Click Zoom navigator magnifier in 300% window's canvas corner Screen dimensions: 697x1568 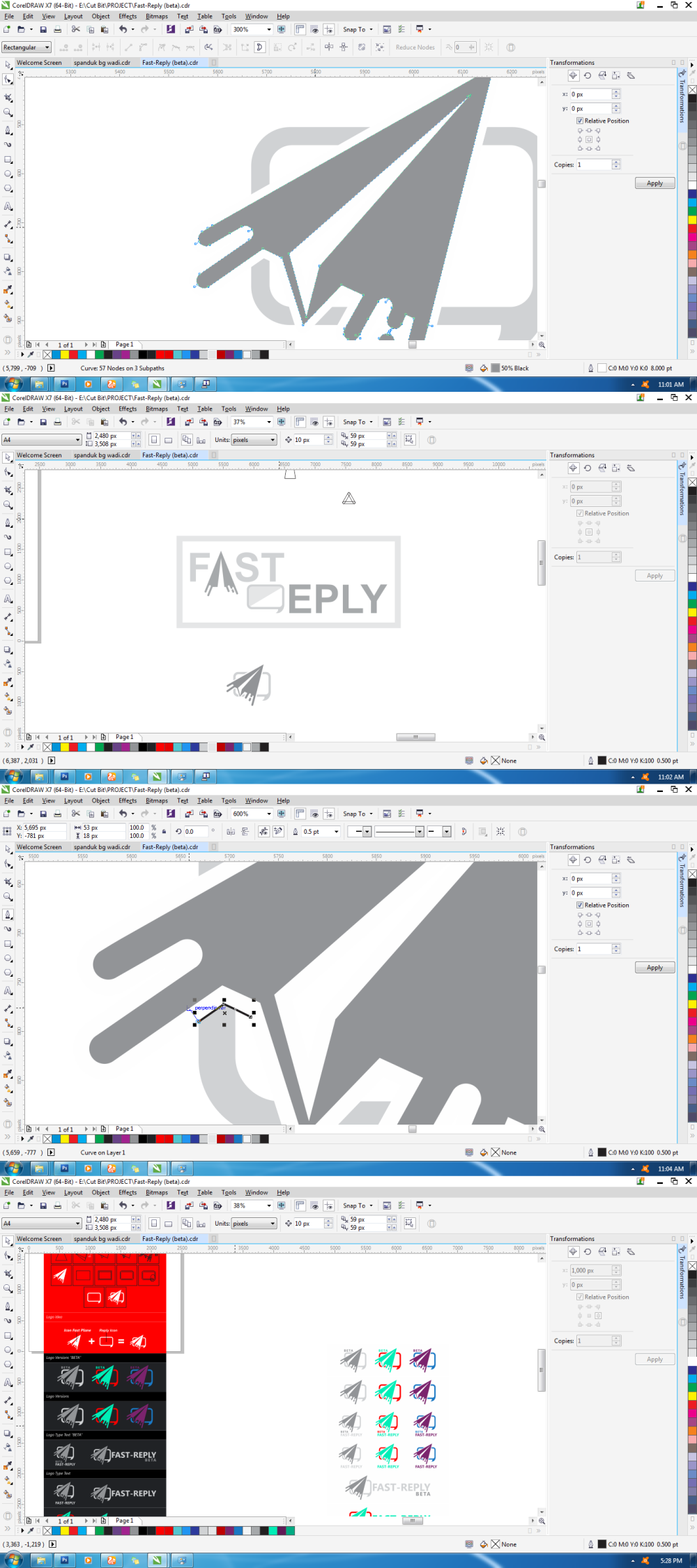542,344
